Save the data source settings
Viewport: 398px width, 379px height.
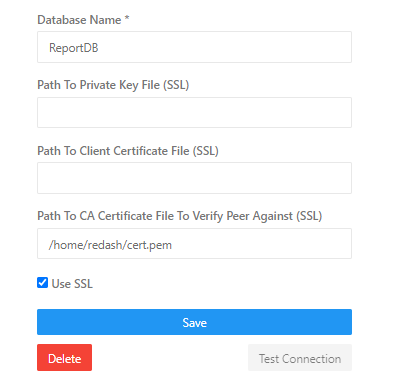tap(194, 322)
